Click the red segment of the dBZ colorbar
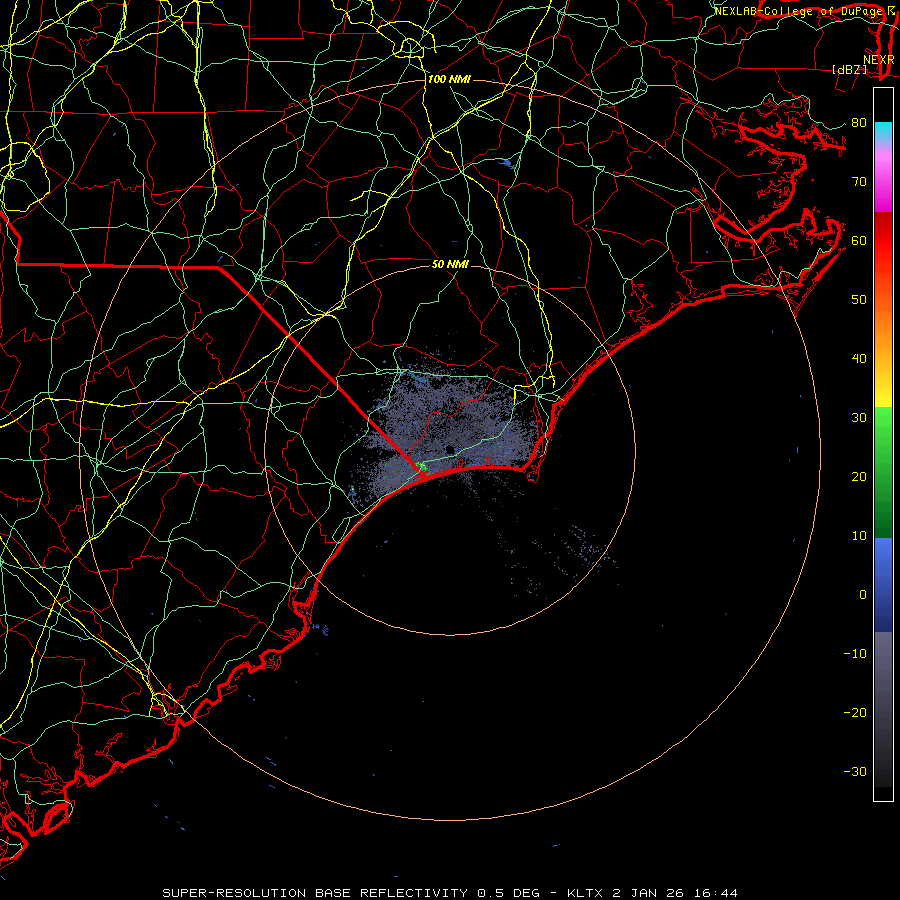This screenshot has width=900, height=900. tap(883, 241)
